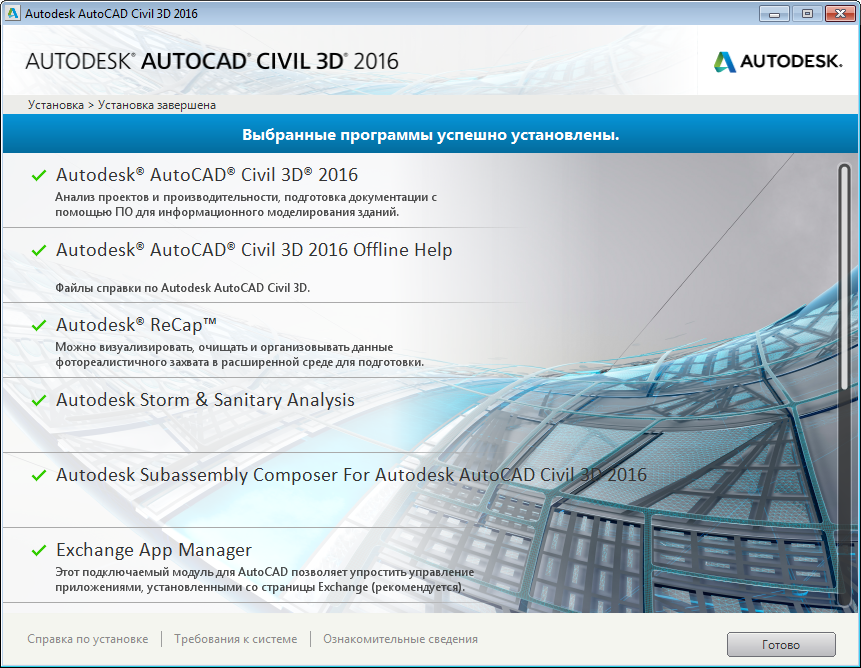Select the Exchange App Manager title
This screenshot has width=861, height=668.
coord(154,549)
